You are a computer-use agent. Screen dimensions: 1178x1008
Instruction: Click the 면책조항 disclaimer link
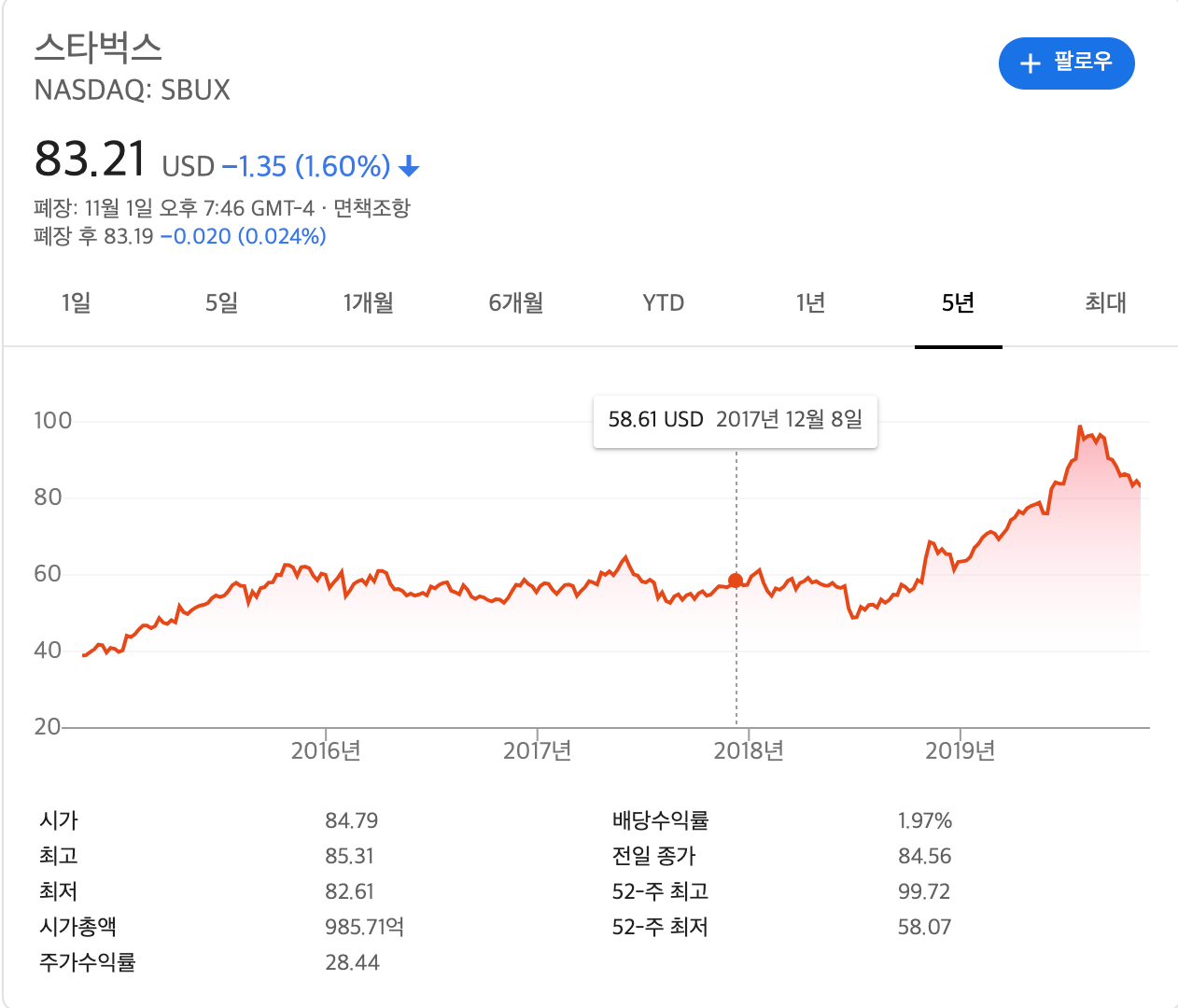pos(372,207)
